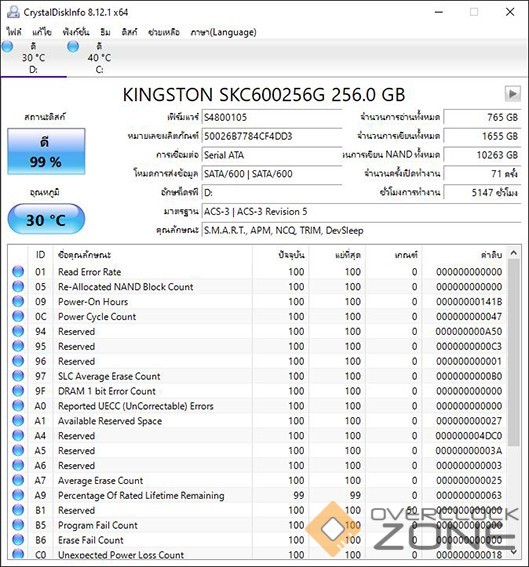This screenshot has width=529, height=567.
Task: Select the C: disk status icon at 40 °C
Action: (x=73, y=47)
